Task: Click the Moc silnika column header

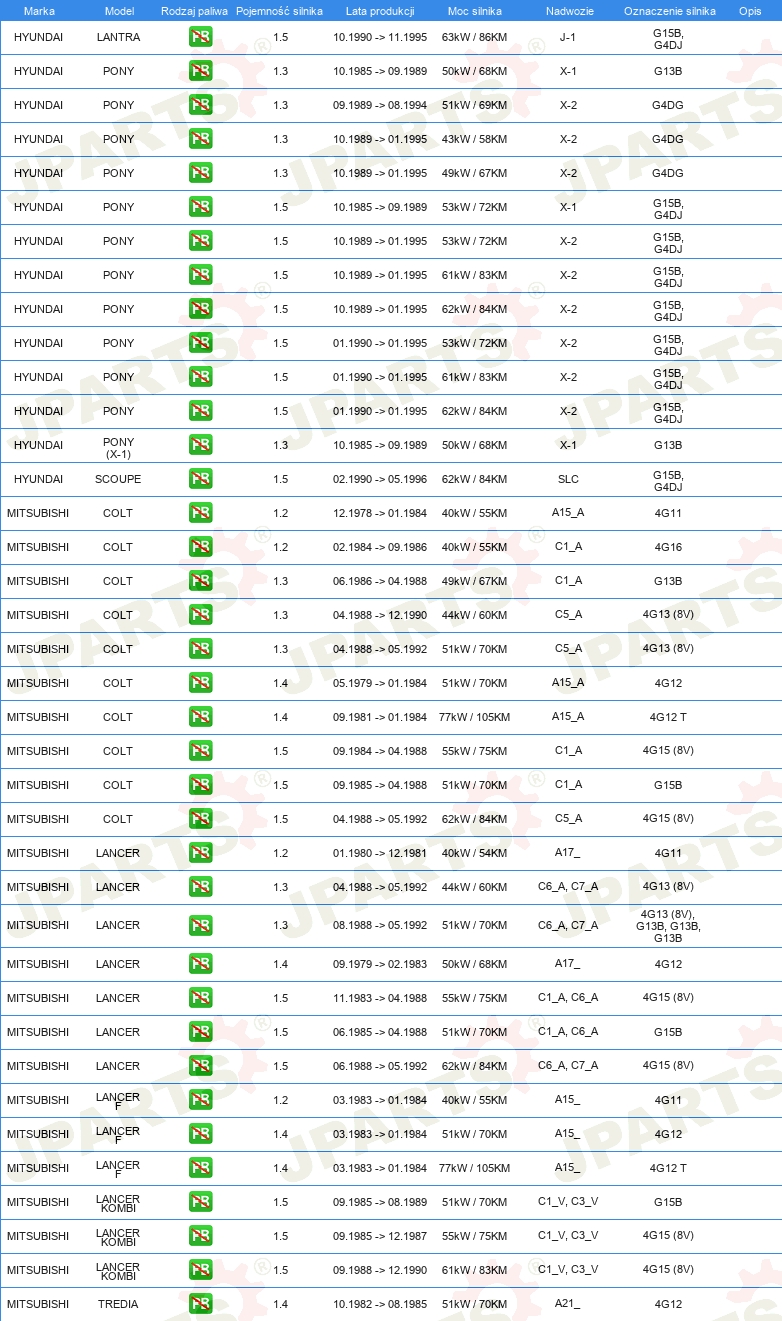Action: pos(474,11)
